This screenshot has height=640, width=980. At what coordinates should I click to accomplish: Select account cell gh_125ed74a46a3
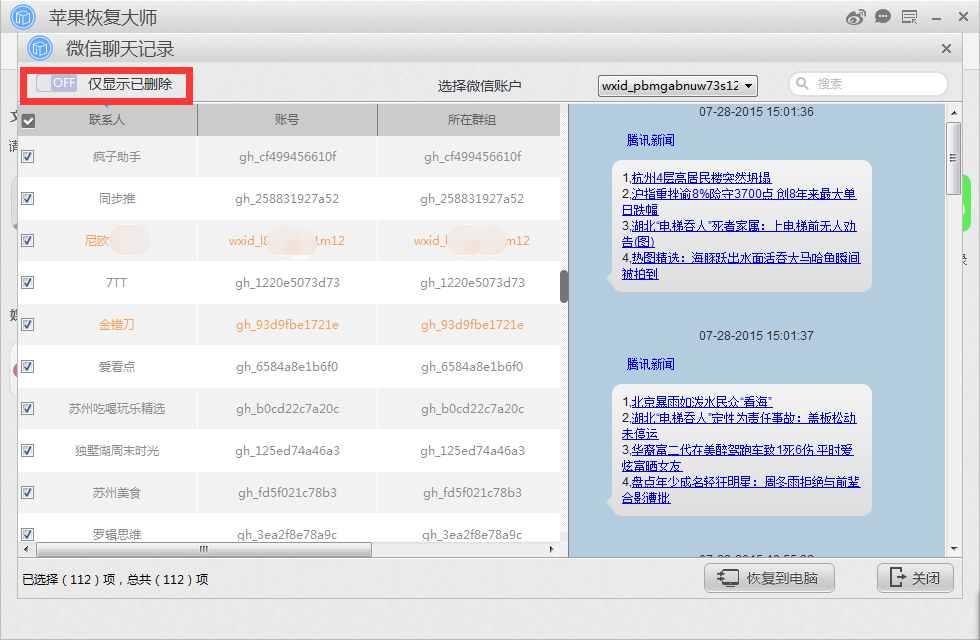point(288,450)
